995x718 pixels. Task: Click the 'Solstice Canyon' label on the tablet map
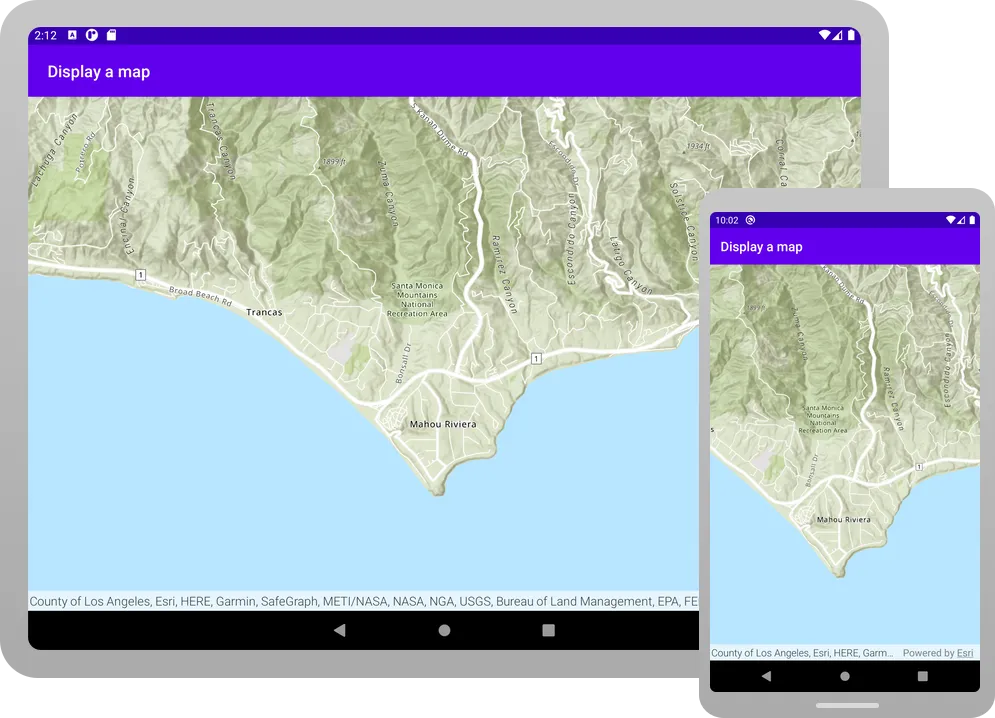pos(683,222)
